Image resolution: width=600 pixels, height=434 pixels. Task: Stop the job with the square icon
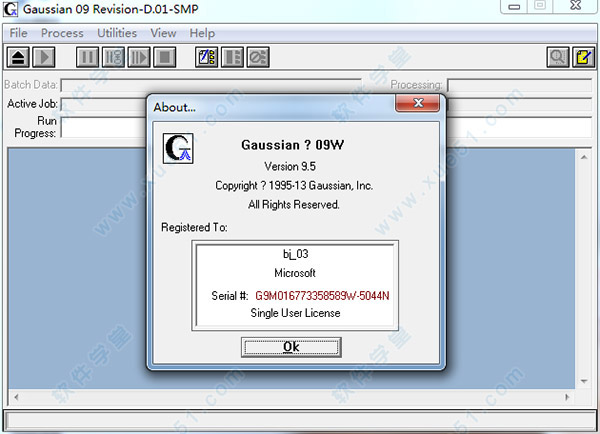[165, 57]
